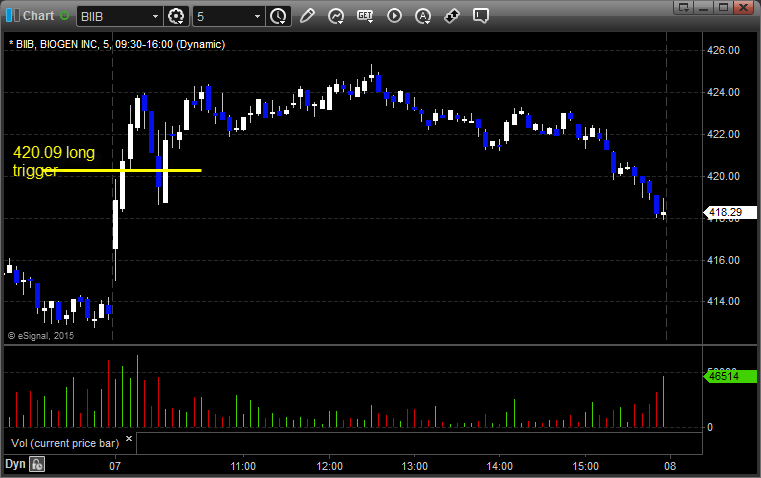The height and width of the screenshot is (478, 761).
Task: Click the 416.00 price axis label
Action: click(x=723, y=261)
